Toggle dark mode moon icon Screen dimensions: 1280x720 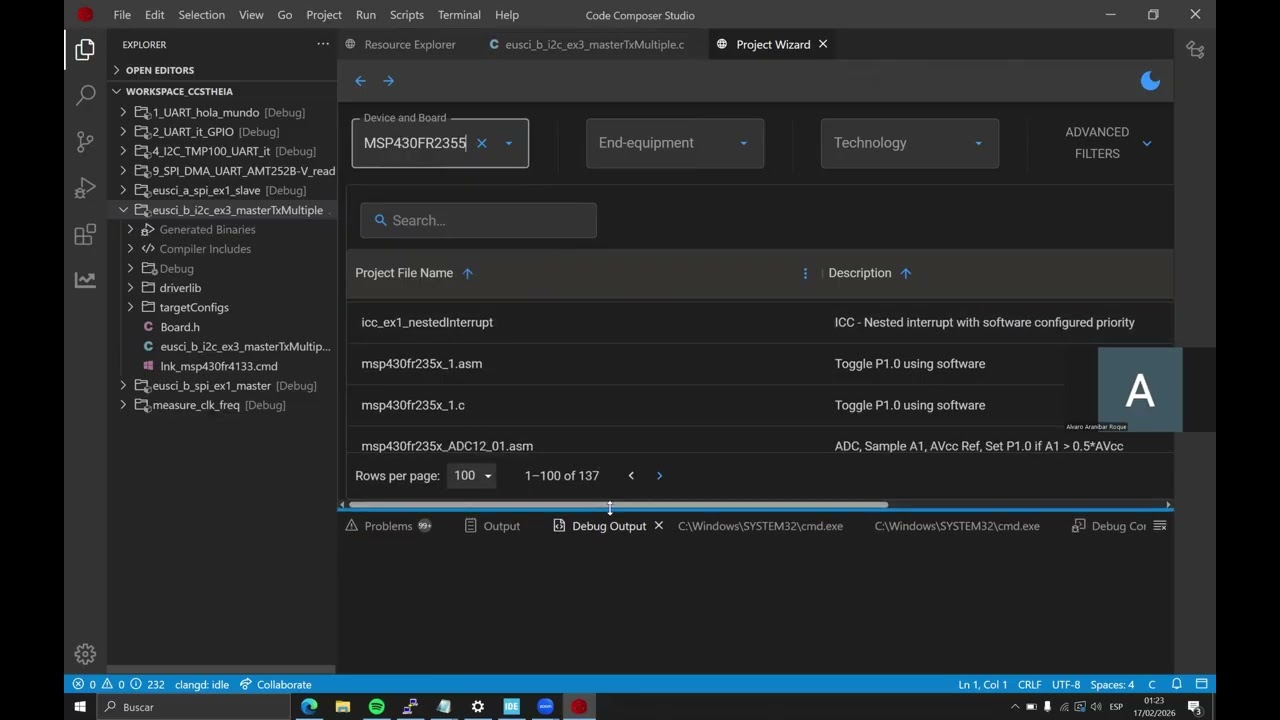pyautogui.click(x=1150, y=81)
